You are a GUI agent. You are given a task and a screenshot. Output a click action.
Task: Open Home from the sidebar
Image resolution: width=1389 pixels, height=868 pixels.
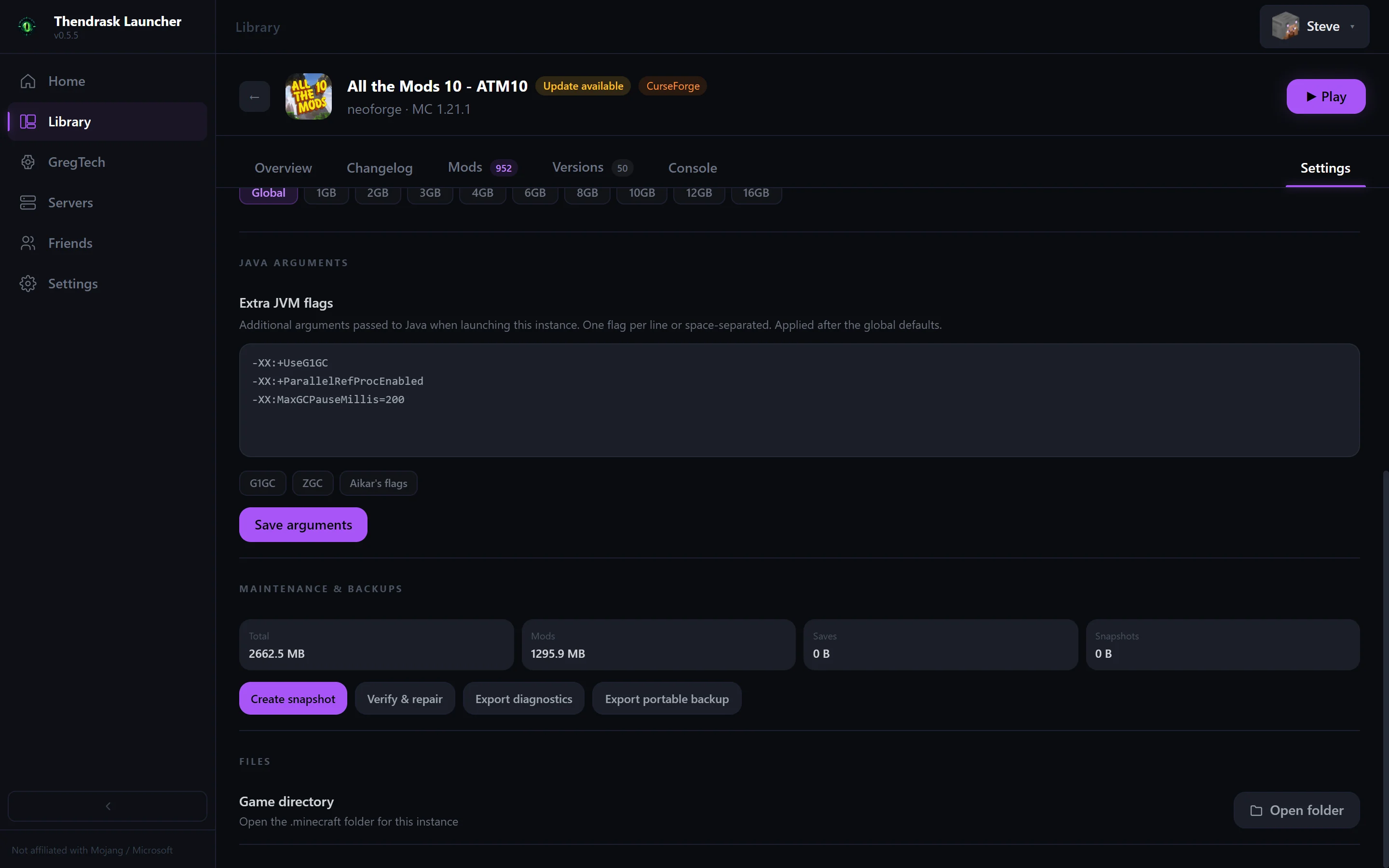pos(108,81)
